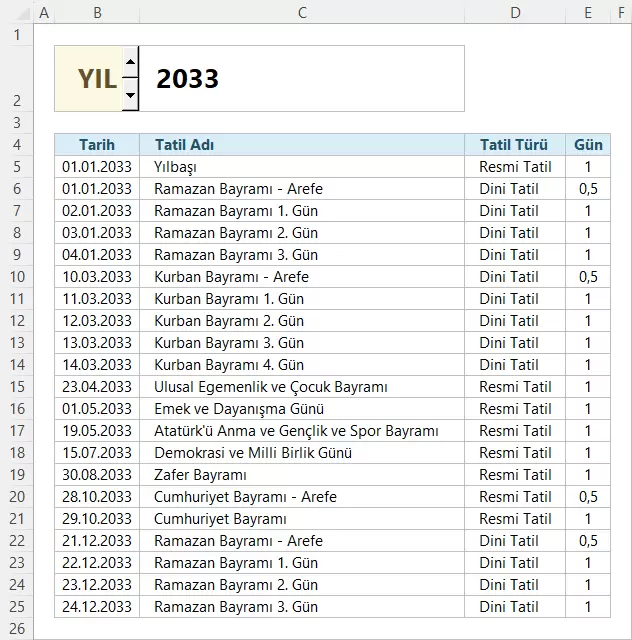Select column B header
Image resolution: width=632 pixels, height=640 pixels.
pos(97,12)
